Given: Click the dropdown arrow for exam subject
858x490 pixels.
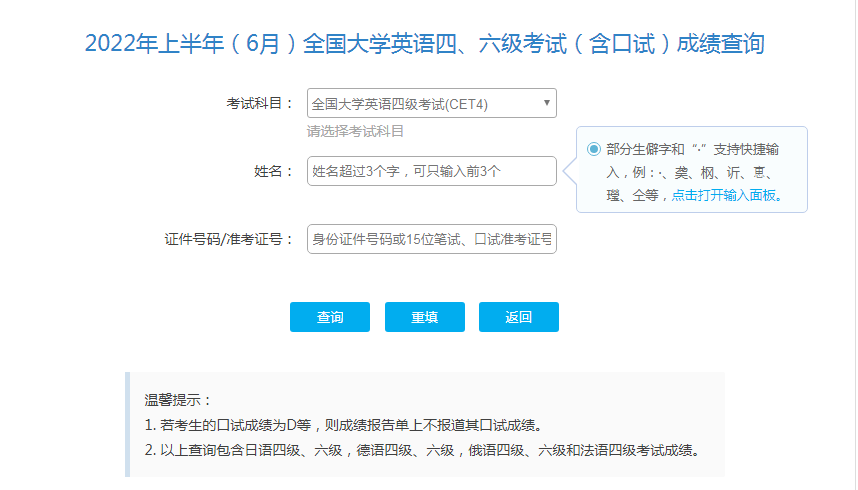Looking at the screenshot, I should click(x=546, y=103).
